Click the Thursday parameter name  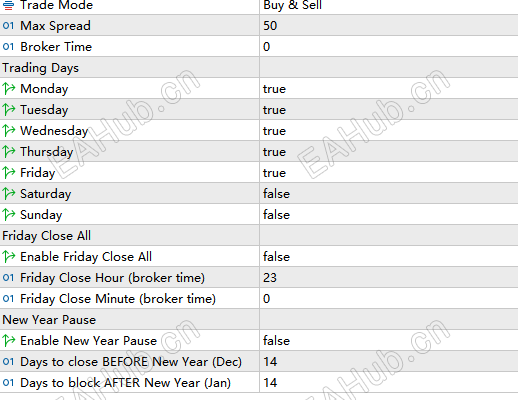[47, 152]
